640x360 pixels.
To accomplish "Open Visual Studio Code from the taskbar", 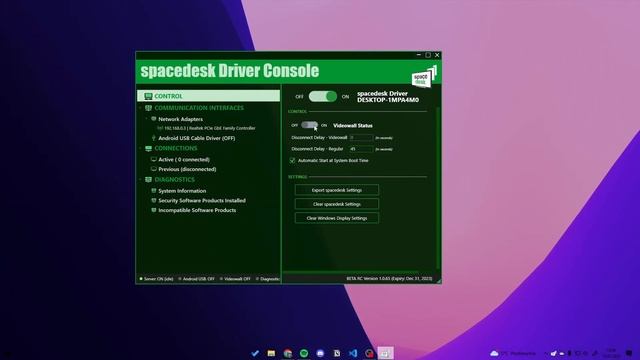I will pos(353,353).
